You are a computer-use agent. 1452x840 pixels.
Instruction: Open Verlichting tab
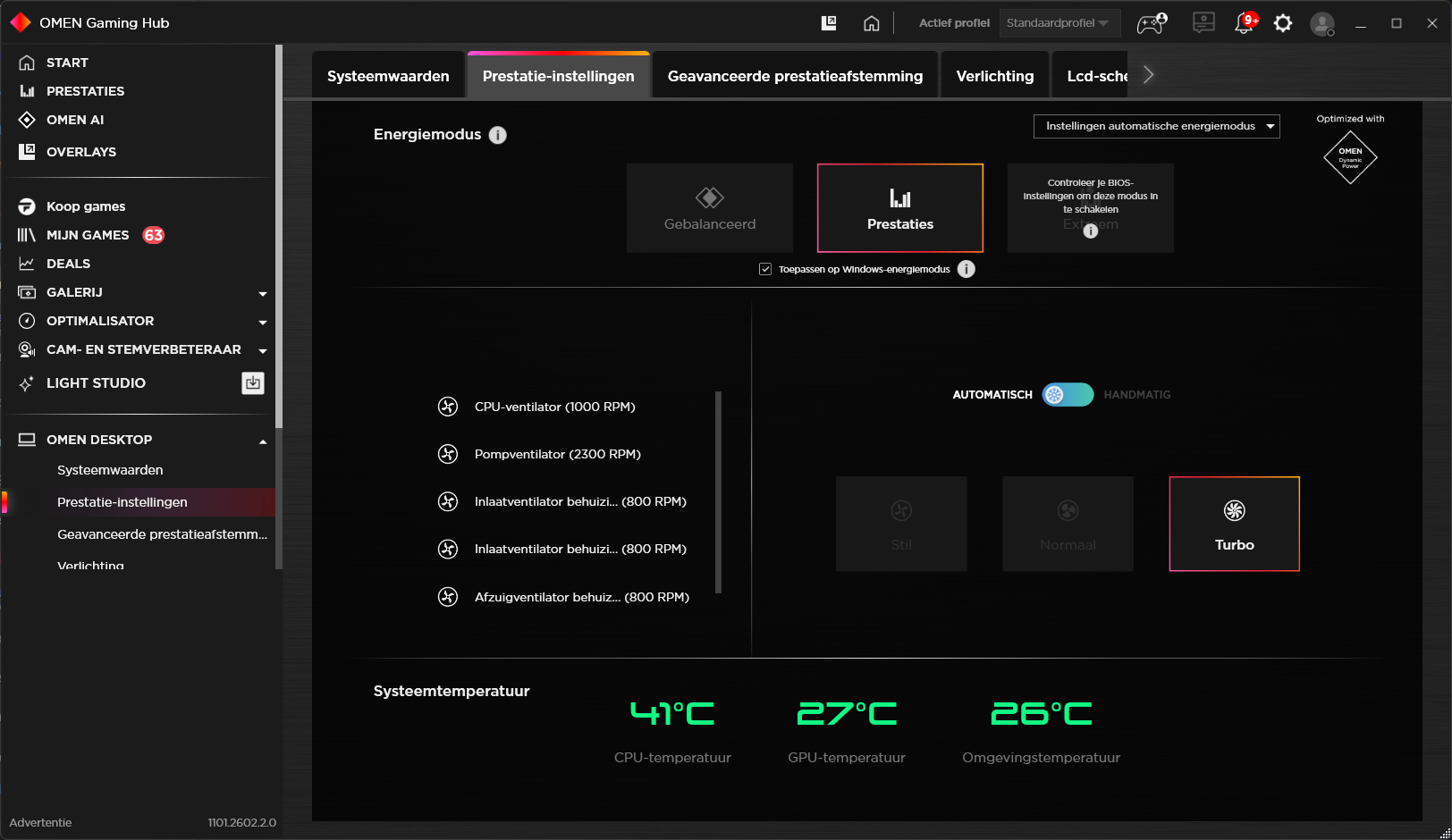tap(995, 76)
